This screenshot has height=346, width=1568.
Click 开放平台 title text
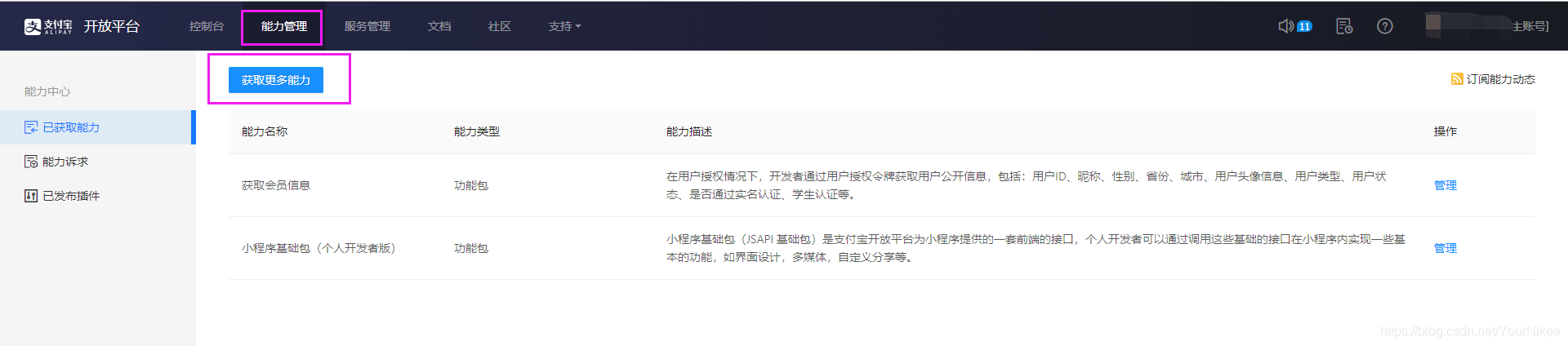point(112,26)
